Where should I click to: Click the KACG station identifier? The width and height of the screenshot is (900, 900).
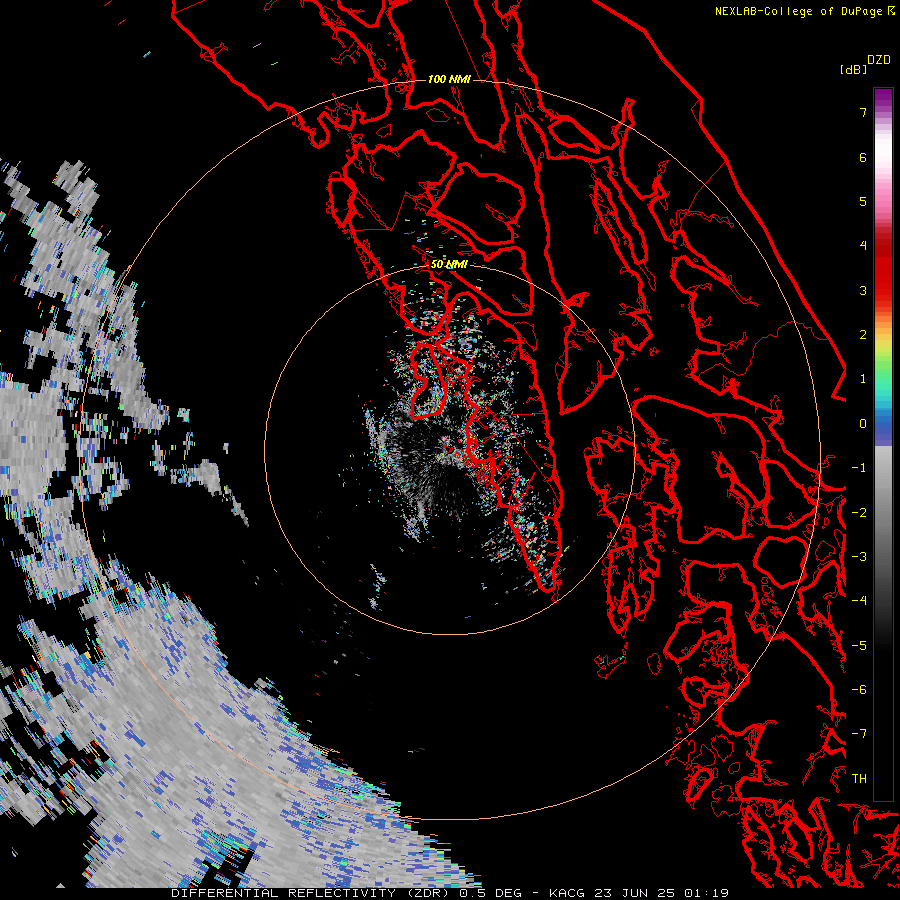(x=567, y=893)
